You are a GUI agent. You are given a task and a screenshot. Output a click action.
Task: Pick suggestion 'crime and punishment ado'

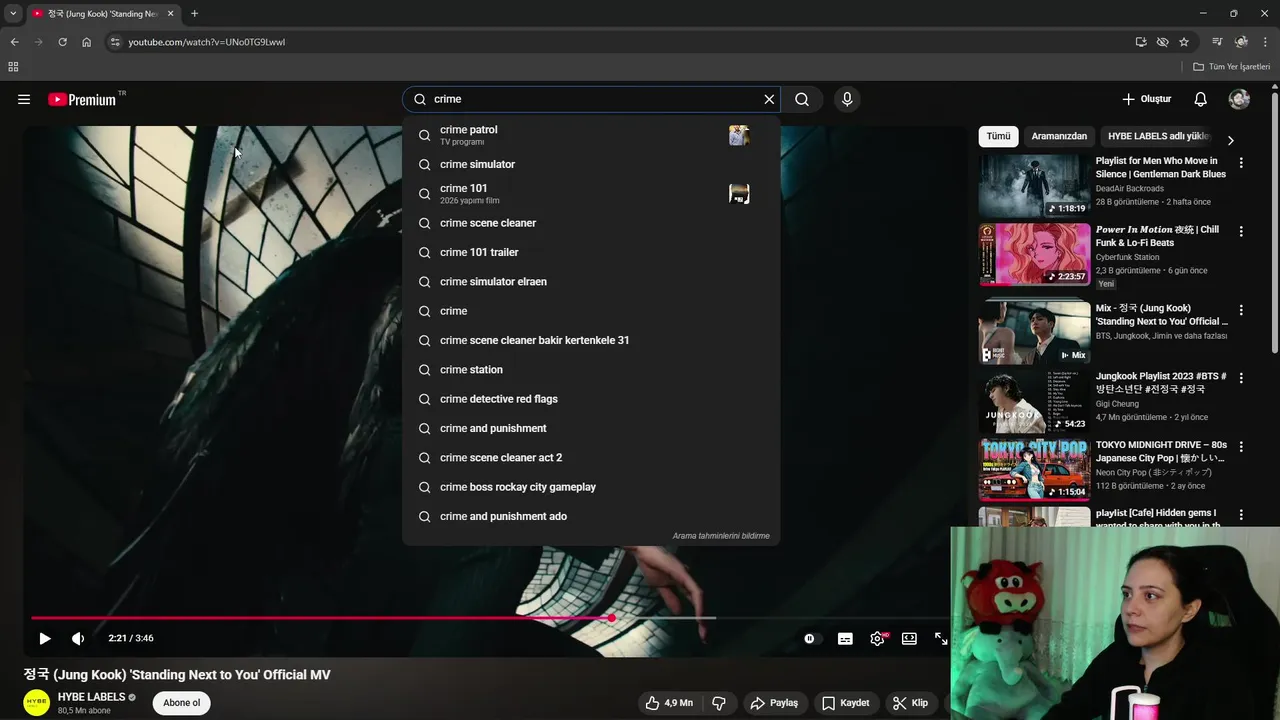pyautogui.click(x=591, y=516)
